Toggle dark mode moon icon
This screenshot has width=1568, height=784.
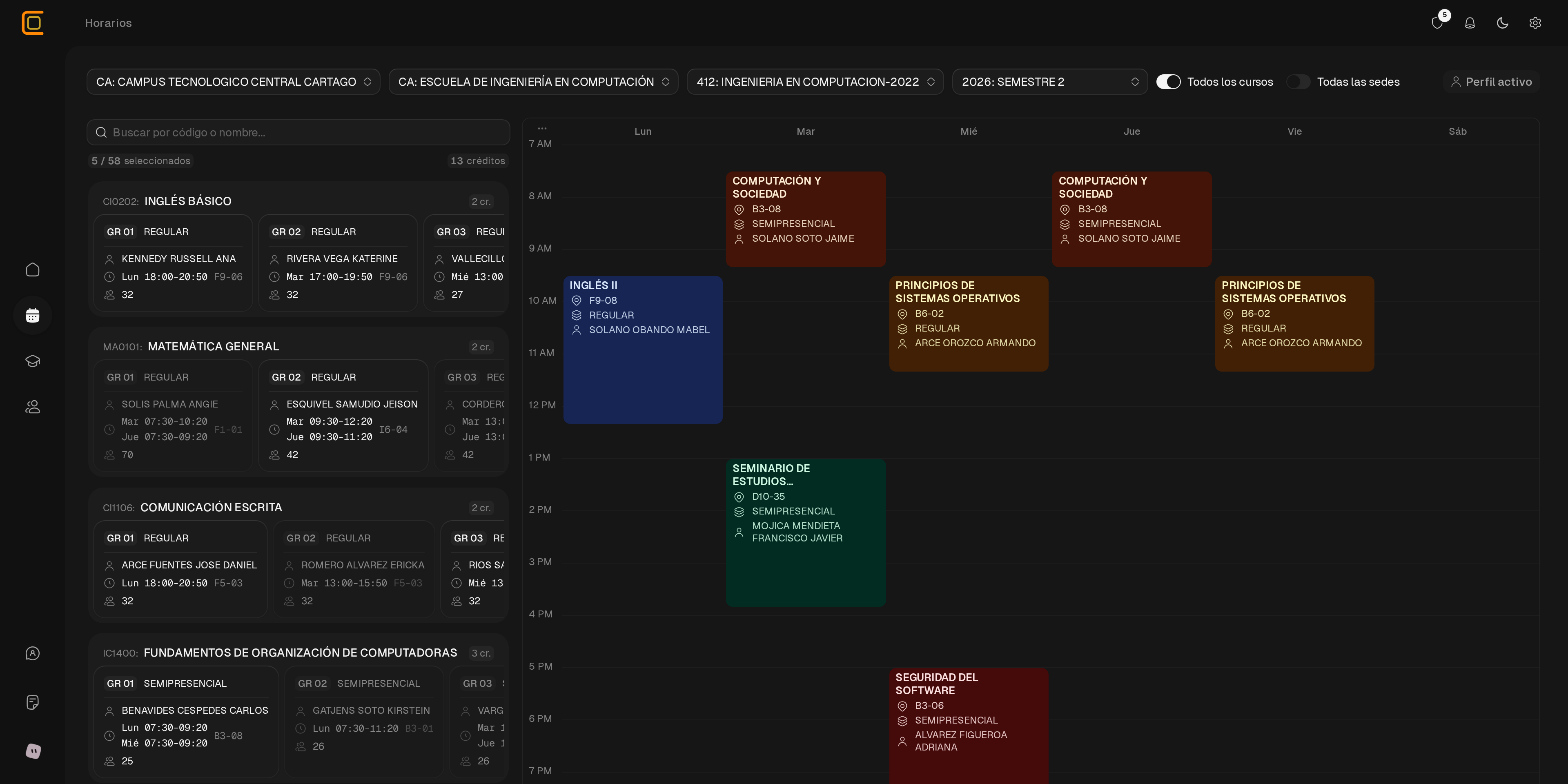1502,23
